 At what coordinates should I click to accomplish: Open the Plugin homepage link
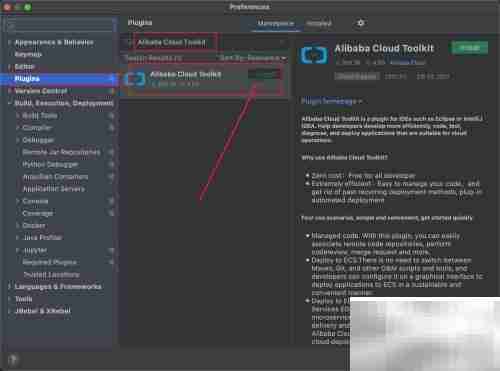pos(331,101)
